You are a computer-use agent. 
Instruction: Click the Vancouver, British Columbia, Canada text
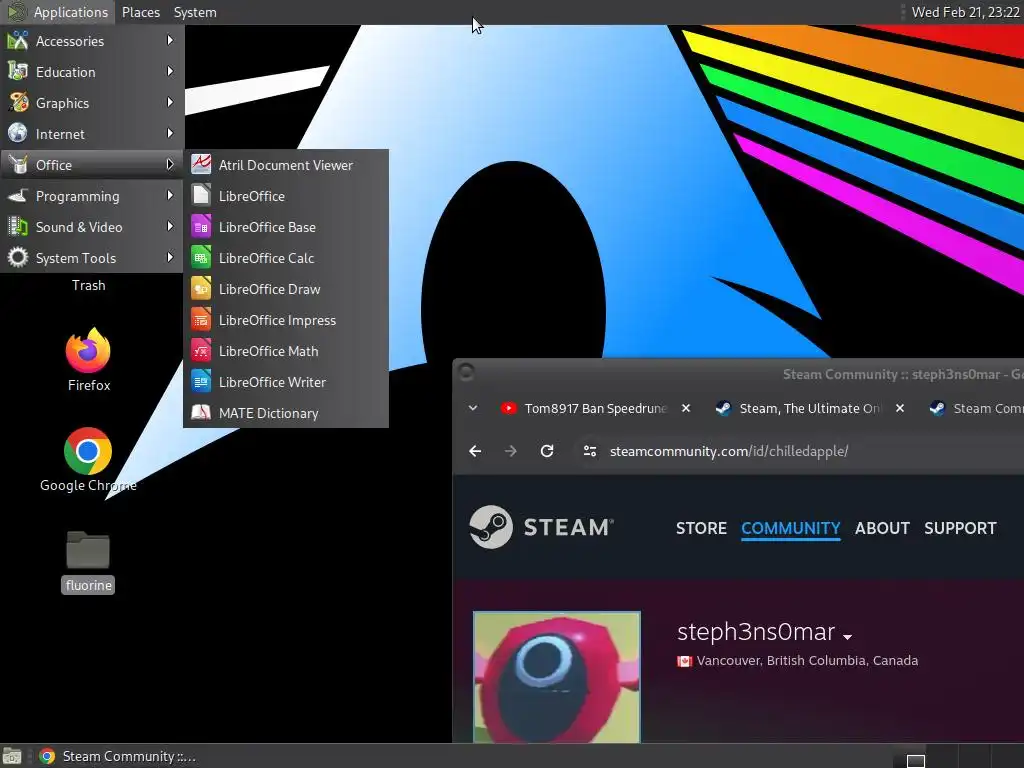click(x=807, y=660)
